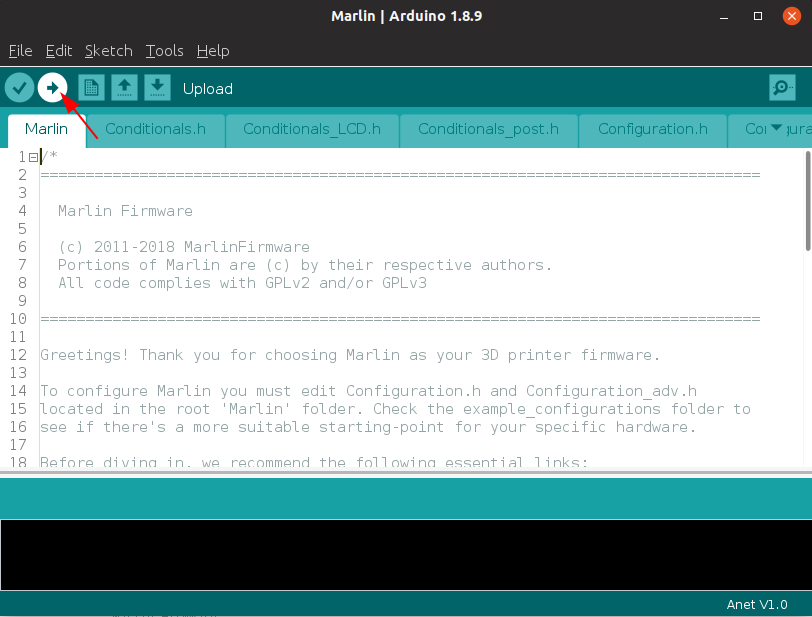Switch to the Conditionals.h tab
This screenshot has width=812, height=617.
click(155, 130)
